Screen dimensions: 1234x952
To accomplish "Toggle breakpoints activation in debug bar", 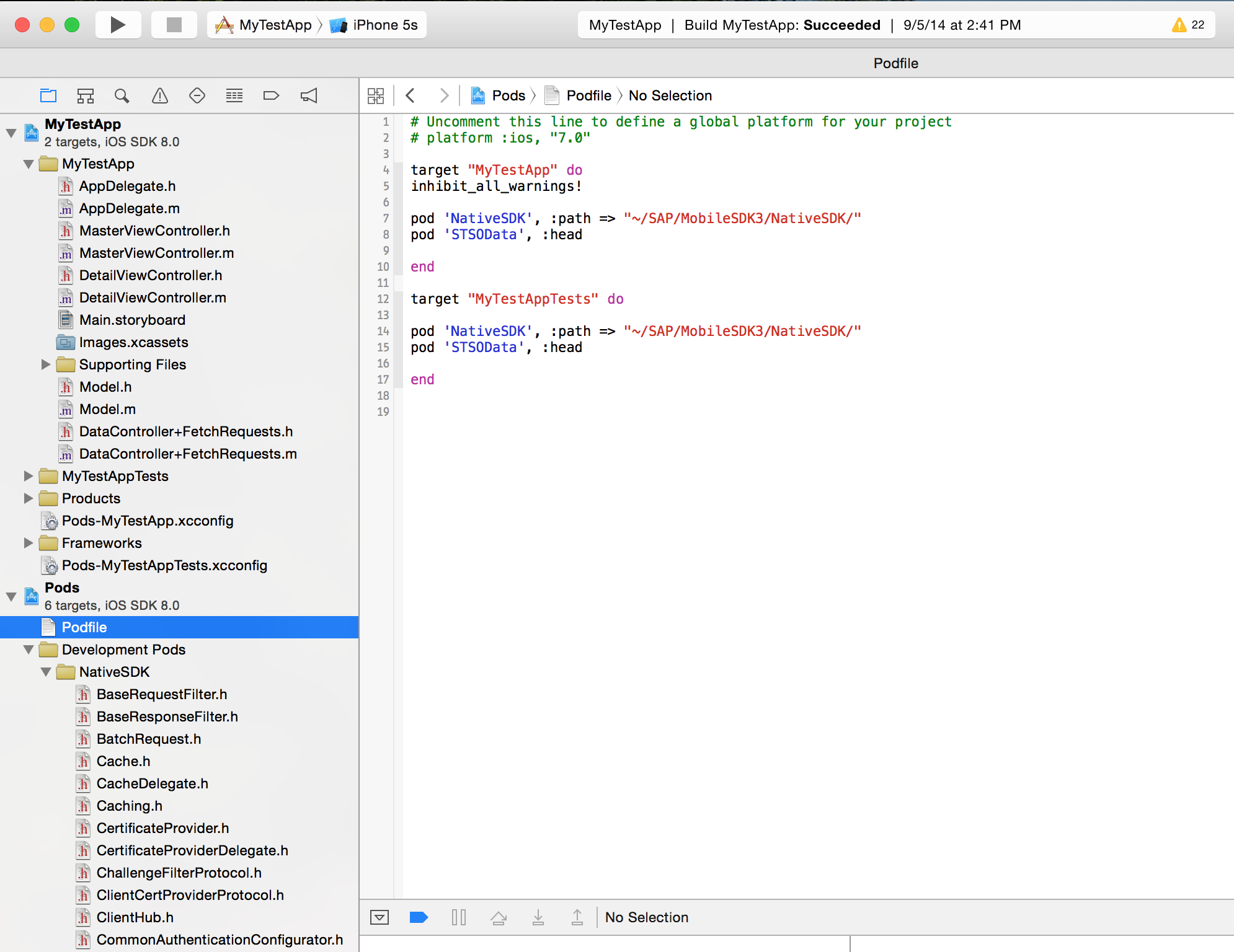I will click(x=419, y=917).
